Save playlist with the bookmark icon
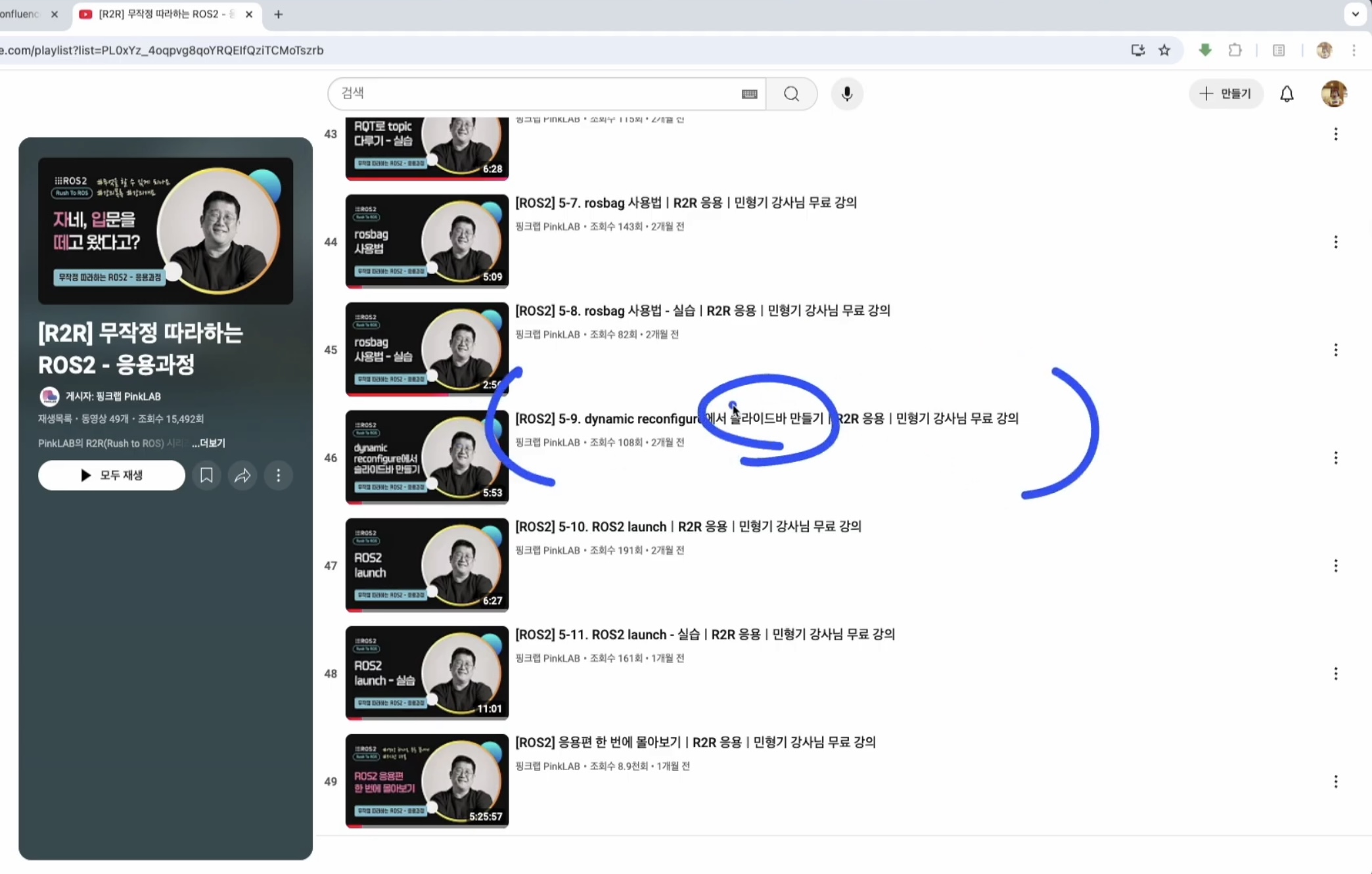Image resolution: width=1372 pixels, height=874 pixels. 206,475
